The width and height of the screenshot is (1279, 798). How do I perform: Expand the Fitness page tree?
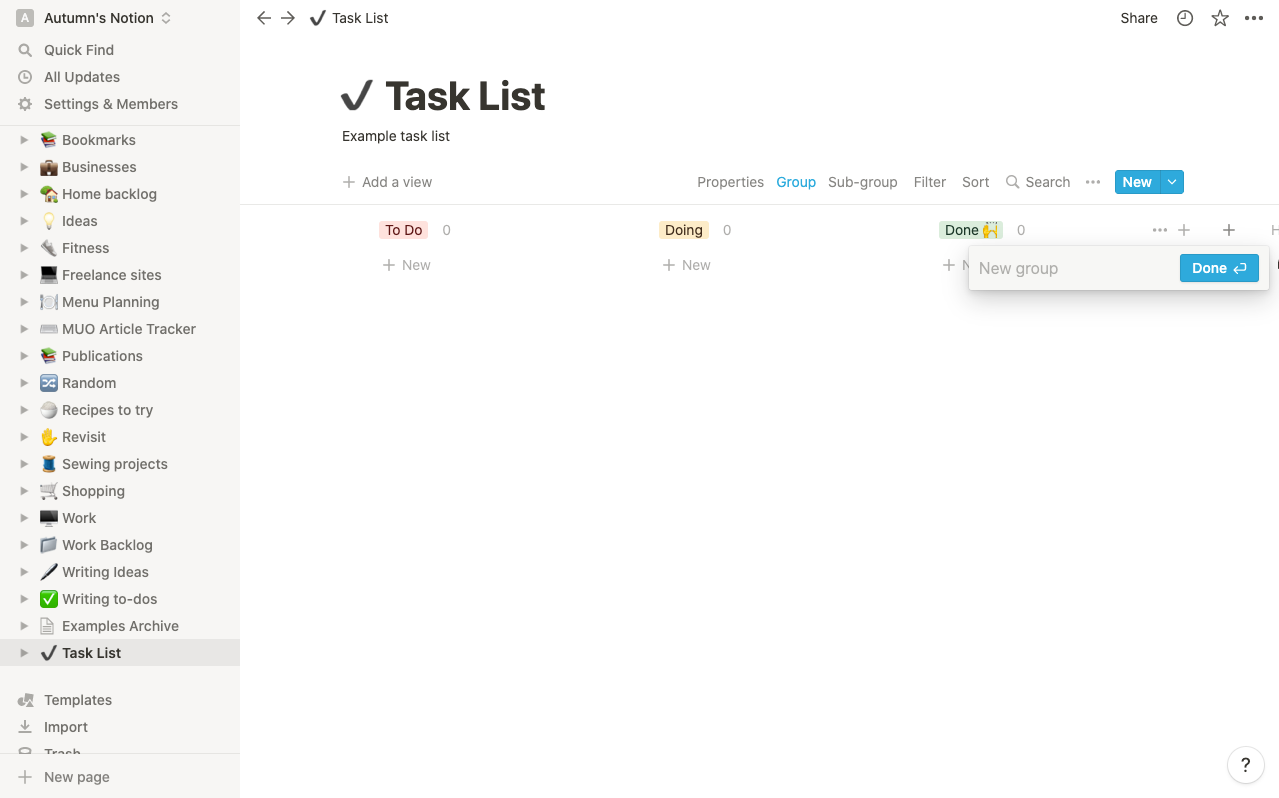coord(25,248)
